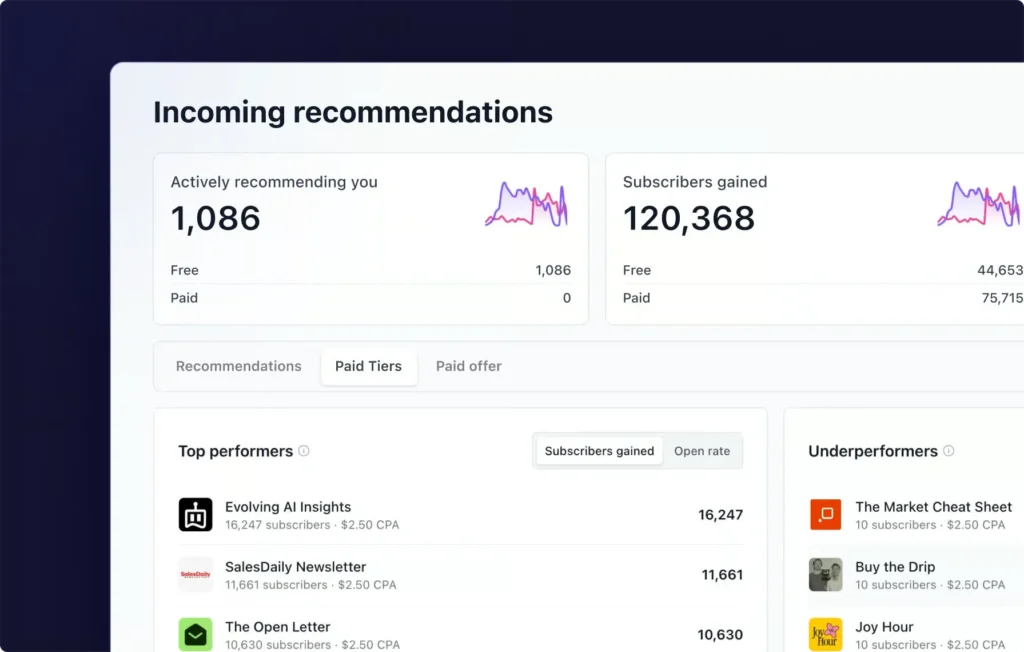Click the Free label in Actively recommending card
This screenshot has width=1024, height=652.
coord(185,270)
